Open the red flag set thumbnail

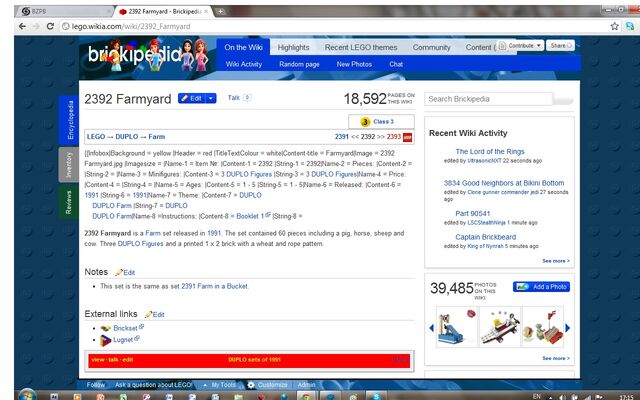click(x=543, y=327)
